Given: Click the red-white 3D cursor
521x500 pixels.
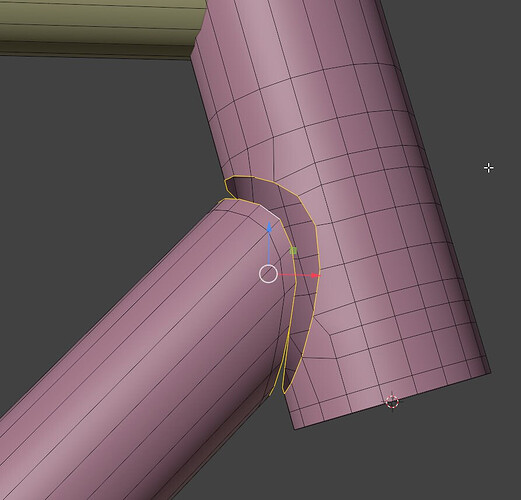Looking at the screenshot, I should [392, 402].
